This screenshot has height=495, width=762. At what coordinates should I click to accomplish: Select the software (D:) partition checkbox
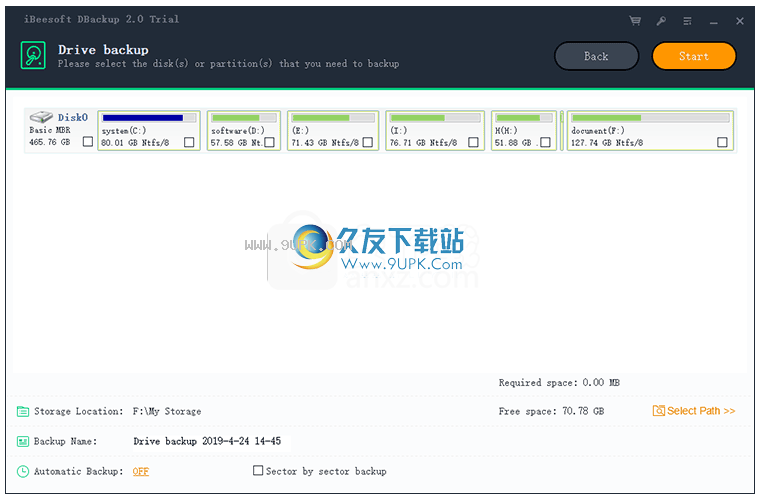270,142
